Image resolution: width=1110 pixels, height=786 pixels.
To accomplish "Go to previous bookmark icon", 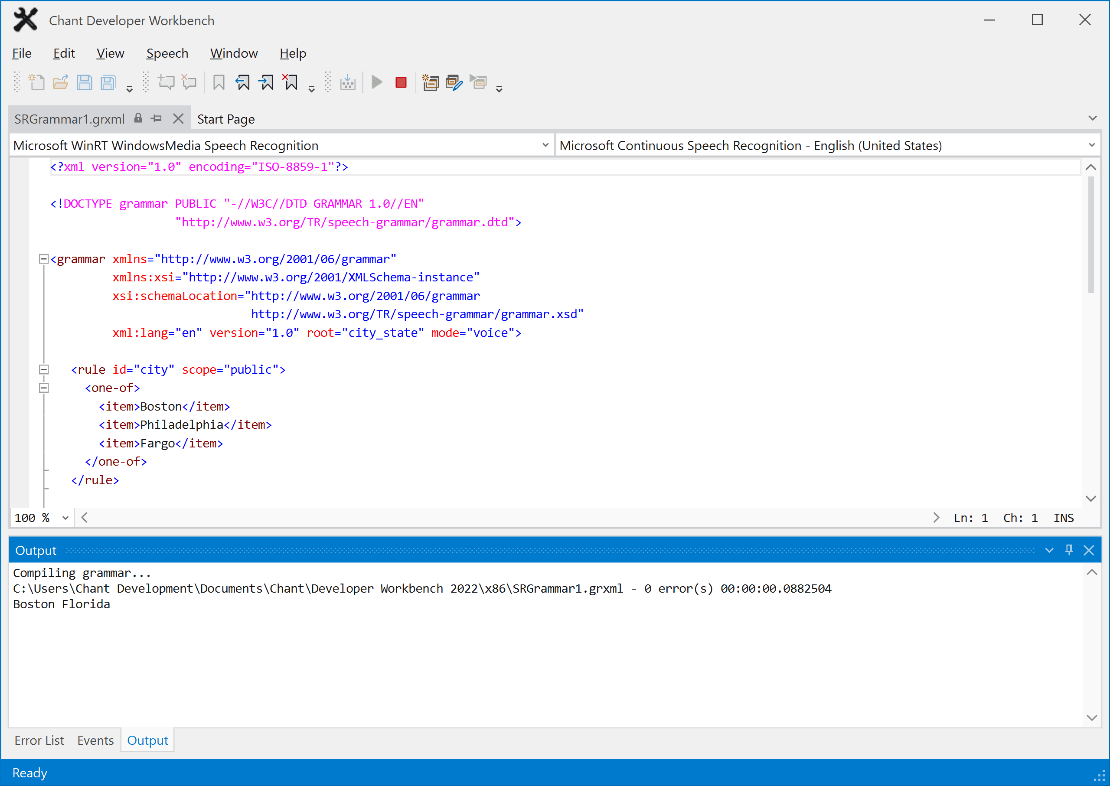I will [x=243, y=82].
